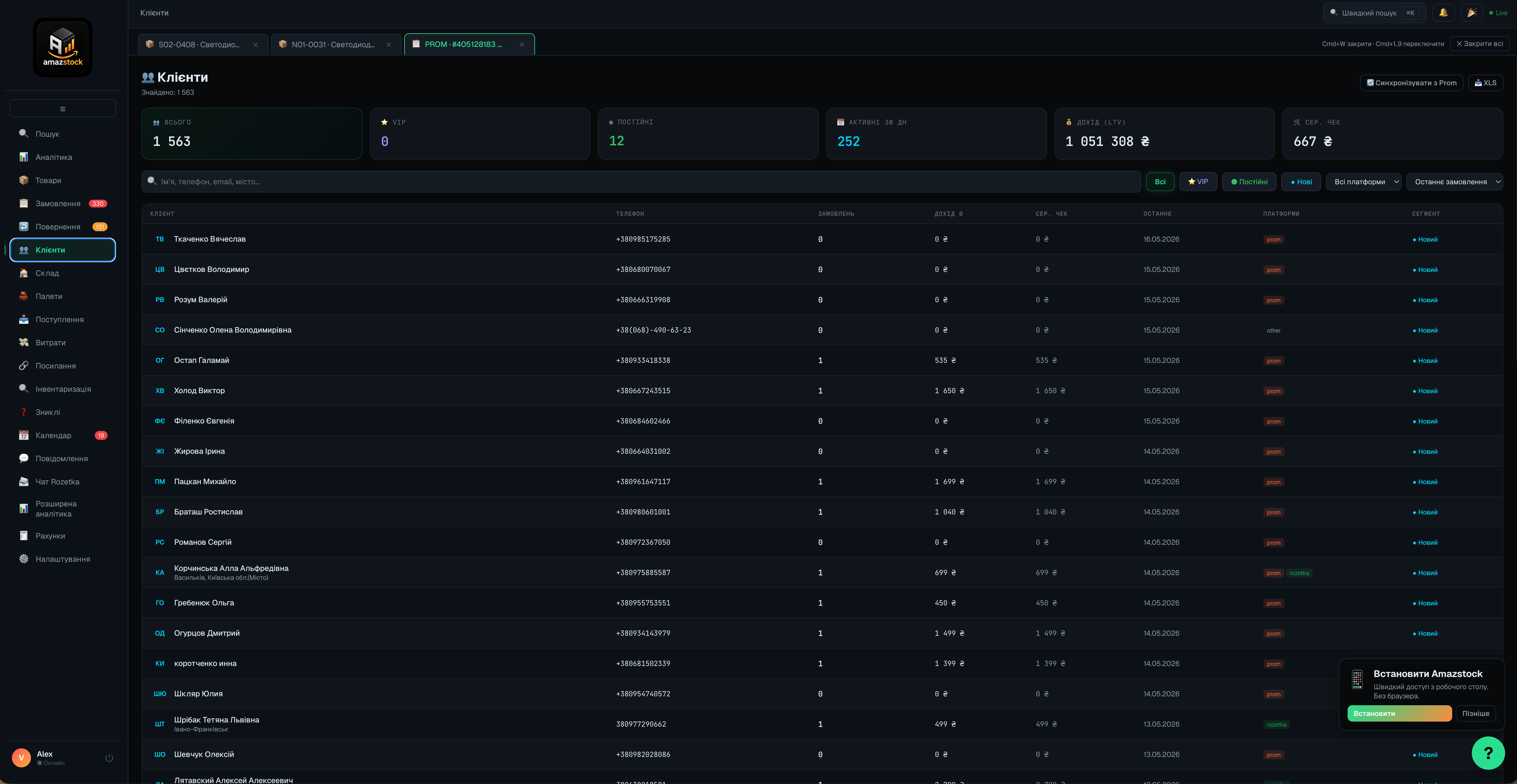Close the N01-0031 tab
1517x784 pixels.
pos(389,45)
